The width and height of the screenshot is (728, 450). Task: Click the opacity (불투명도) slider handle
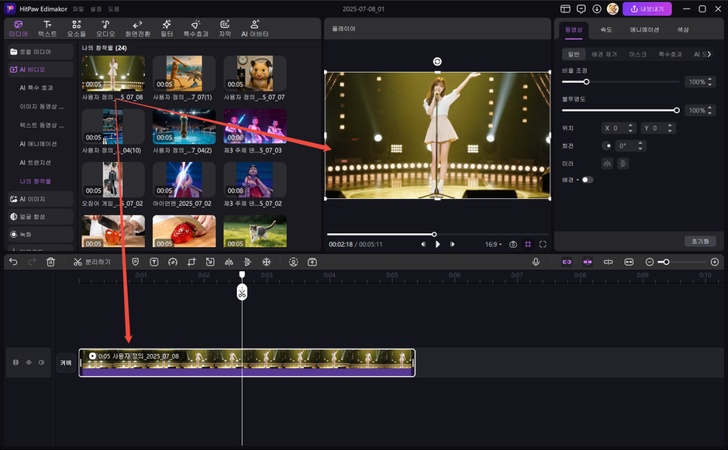(x=676, y=111)
